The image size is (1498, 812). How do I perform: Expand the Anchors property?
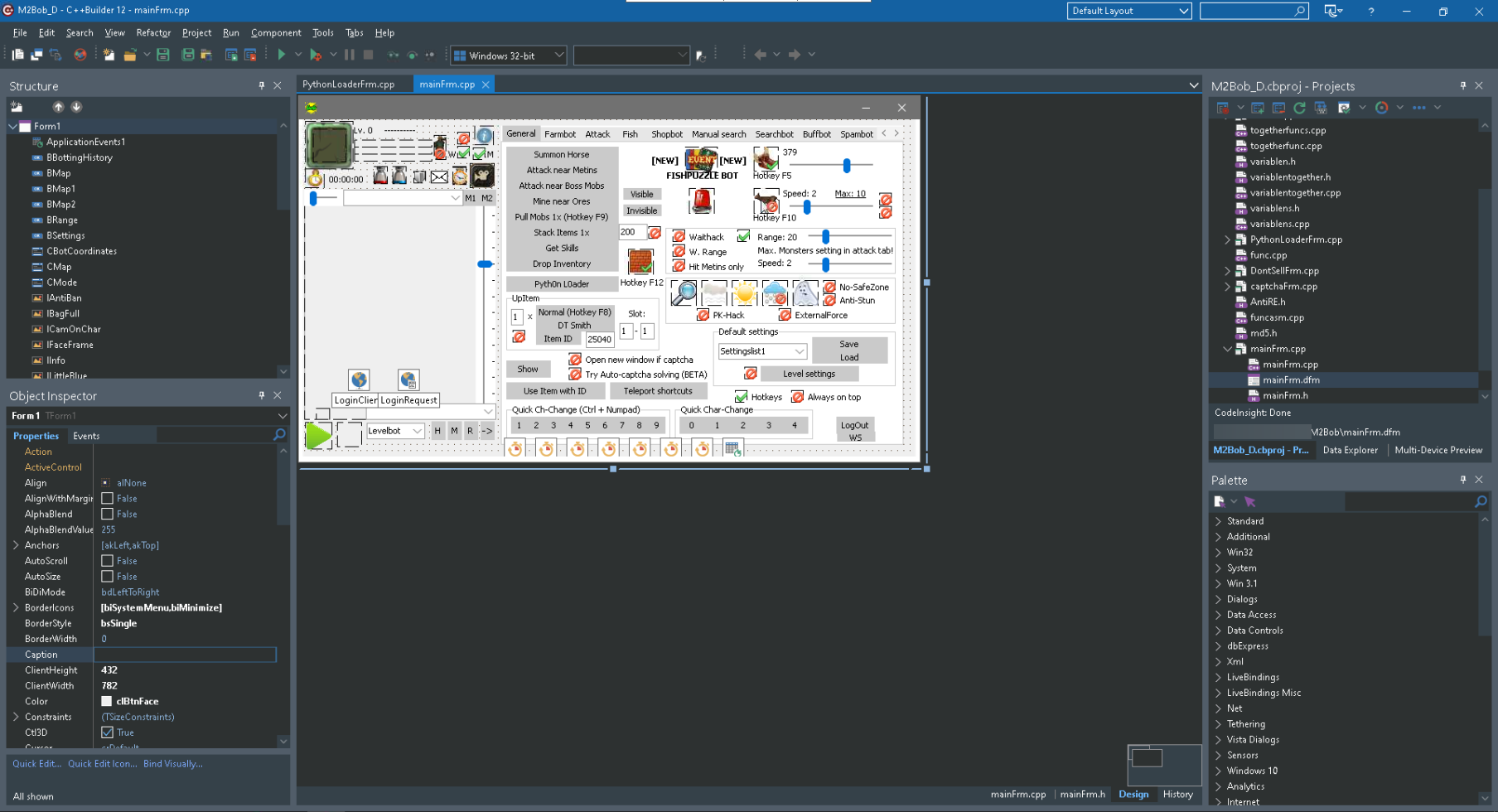[x=16, y=545]
